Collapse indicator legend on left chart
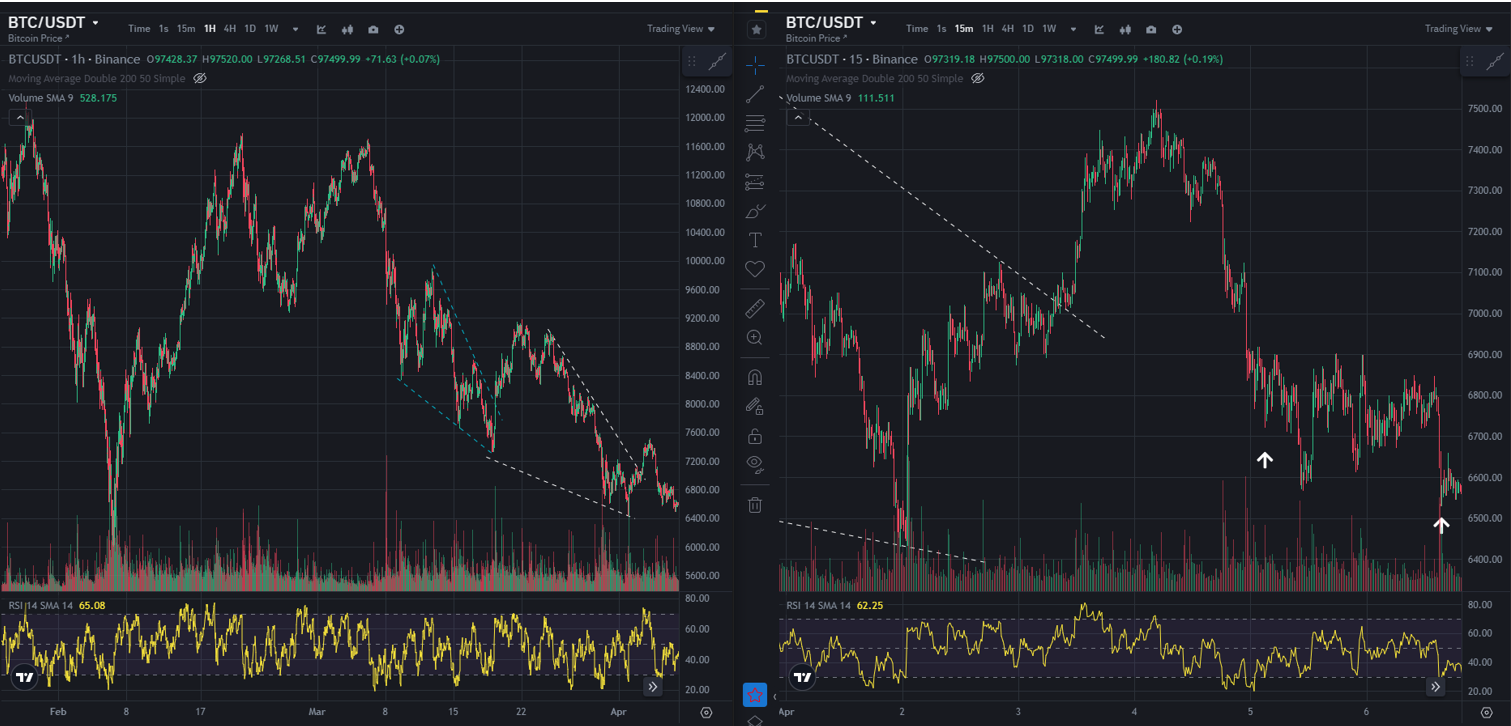The image size is (1511, 726). pyautogui.click(x=19, y=117)
